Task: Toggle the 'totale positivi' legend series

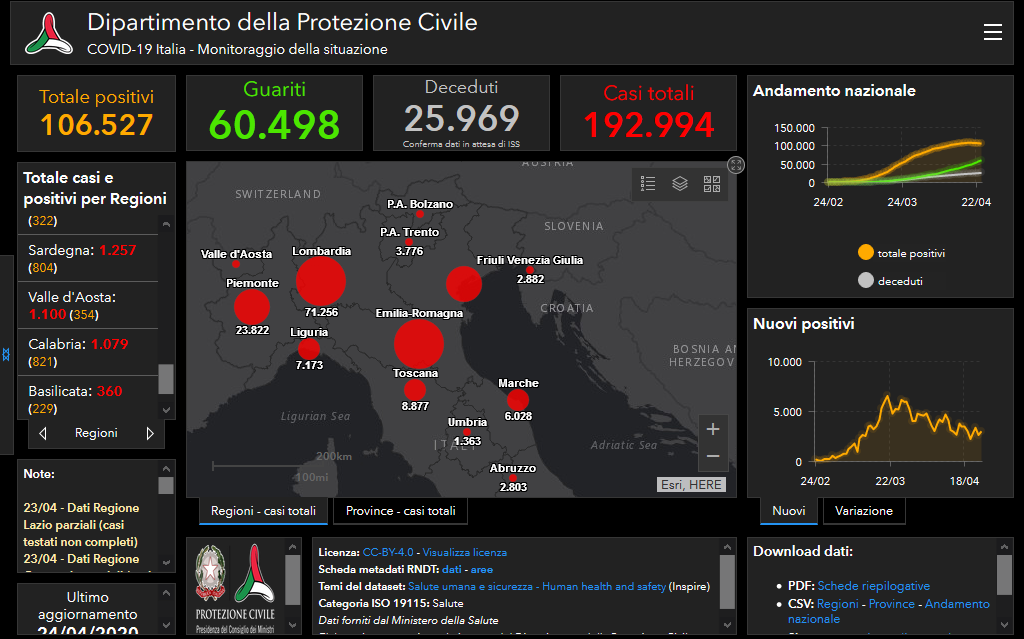Action: 866,253
